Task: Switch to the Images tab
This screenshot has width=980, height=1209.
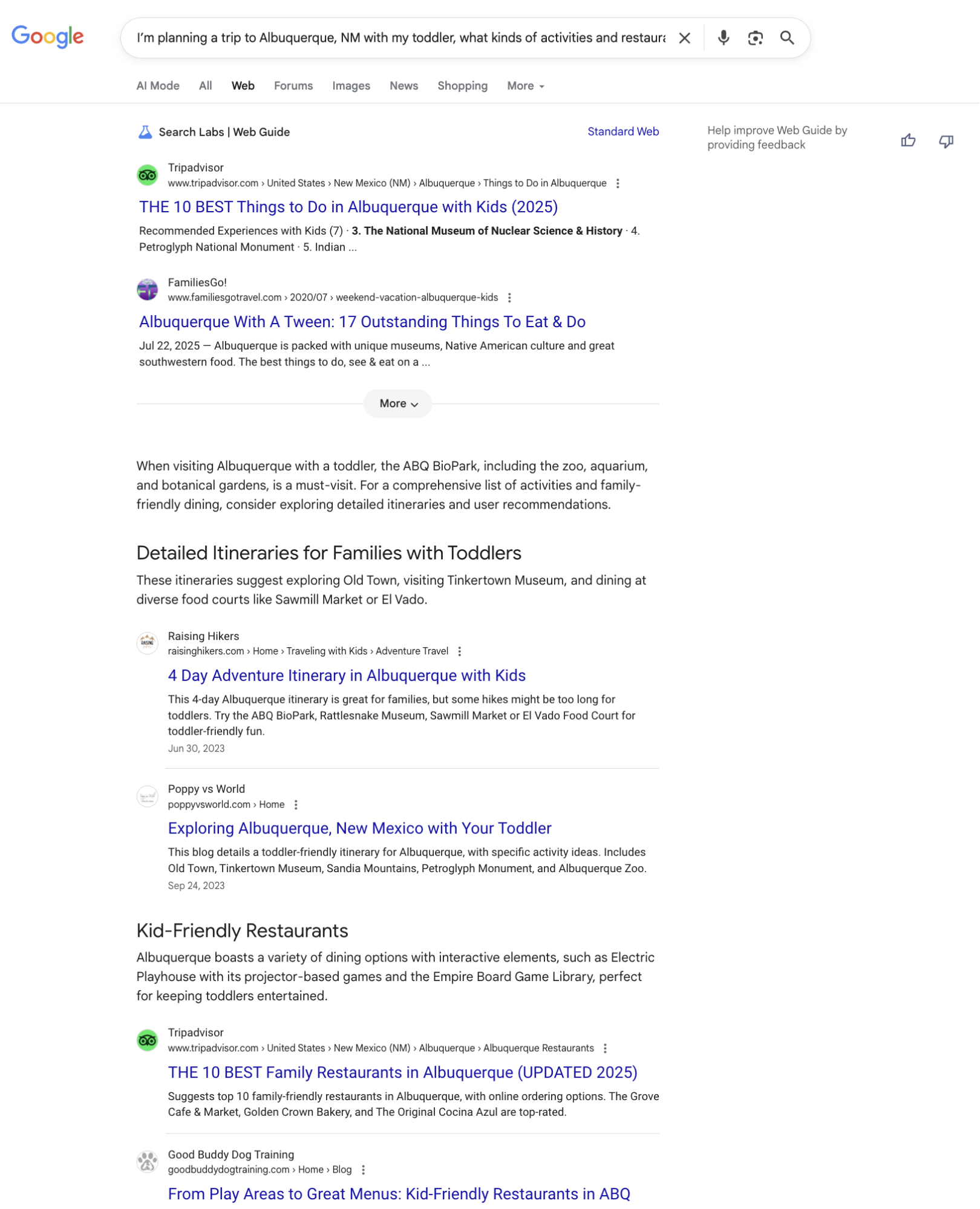Action: 351,86
